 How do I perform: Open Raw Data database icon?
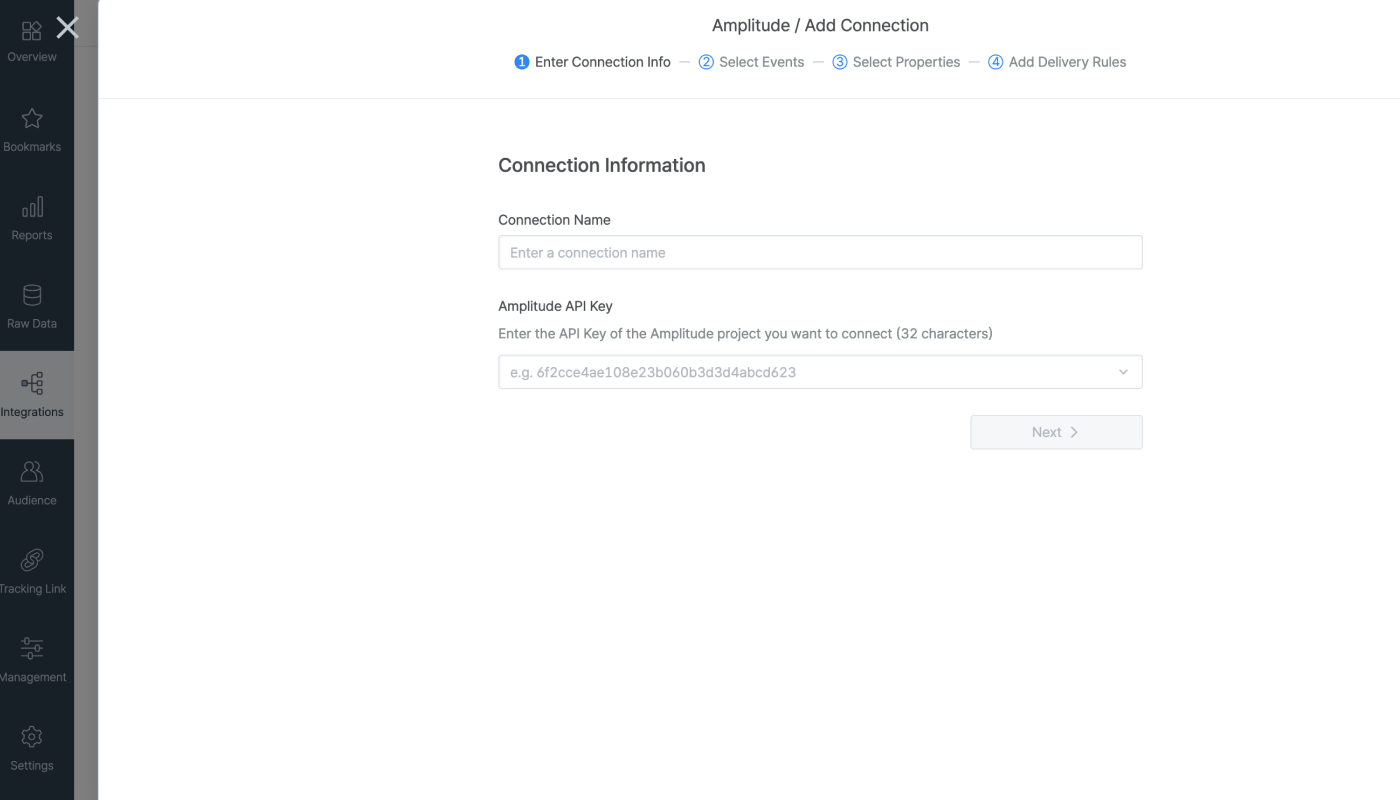point(32,295)
